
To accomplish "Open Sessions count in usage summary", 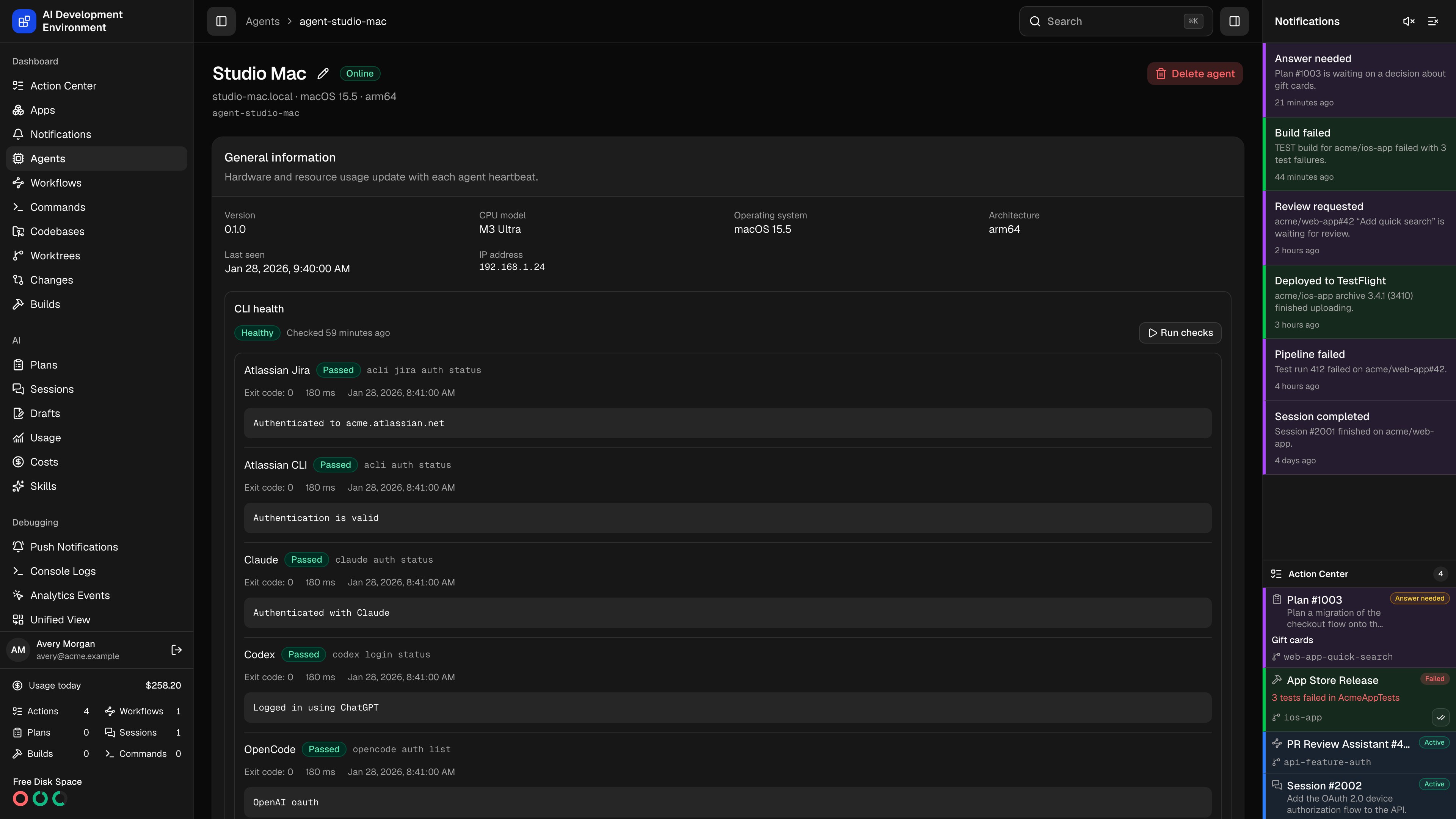I will coord(143,733).
